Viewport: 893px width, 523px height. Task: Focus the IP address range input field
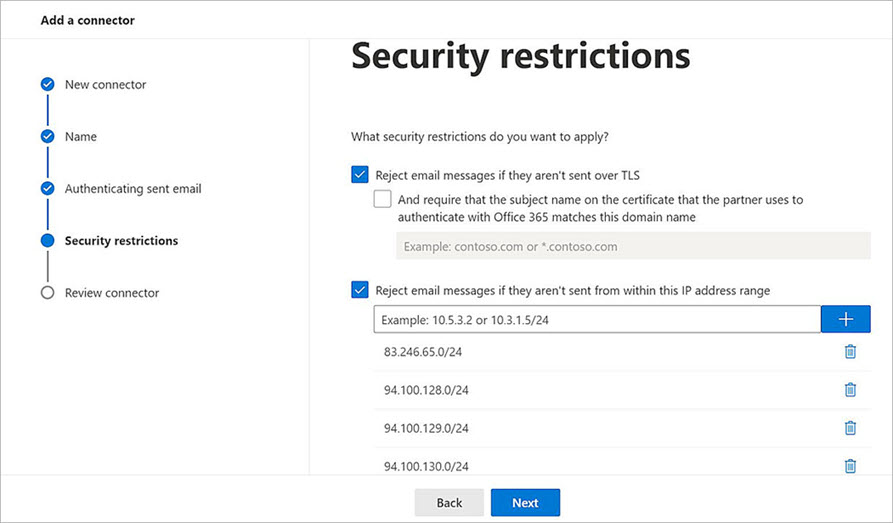pyautogui.click(x=596, y=319)
